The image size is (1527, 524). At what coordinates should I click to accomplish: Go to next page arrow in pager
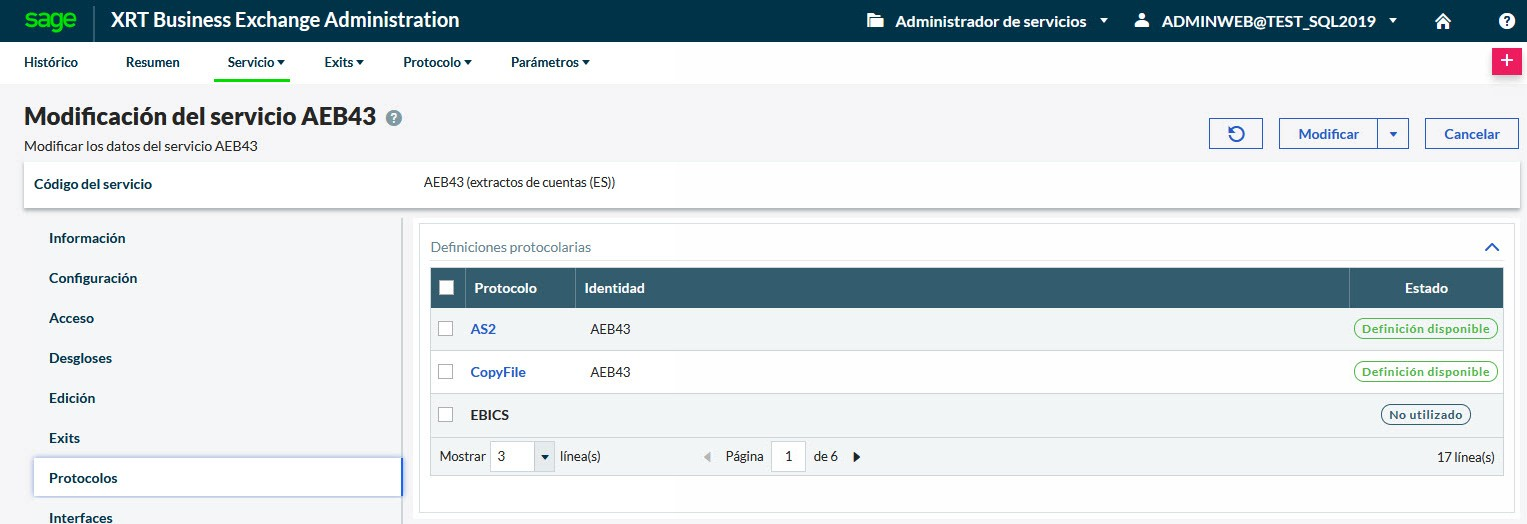tap(857, 457)
